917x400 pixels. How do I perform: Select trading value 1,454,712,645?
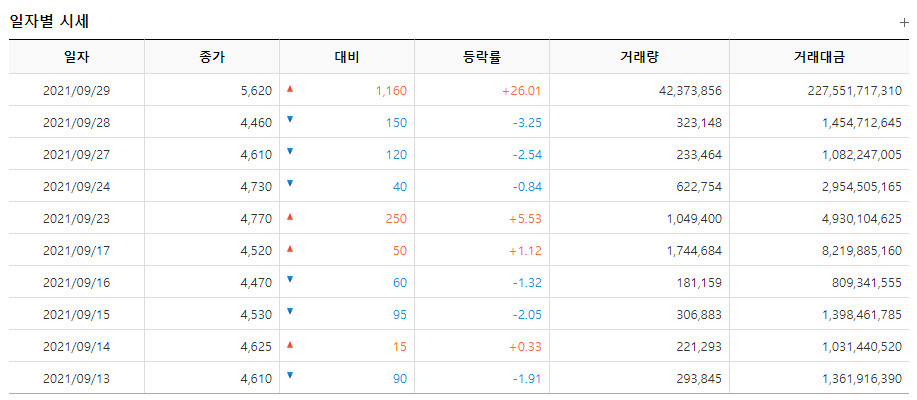point(862,123)
